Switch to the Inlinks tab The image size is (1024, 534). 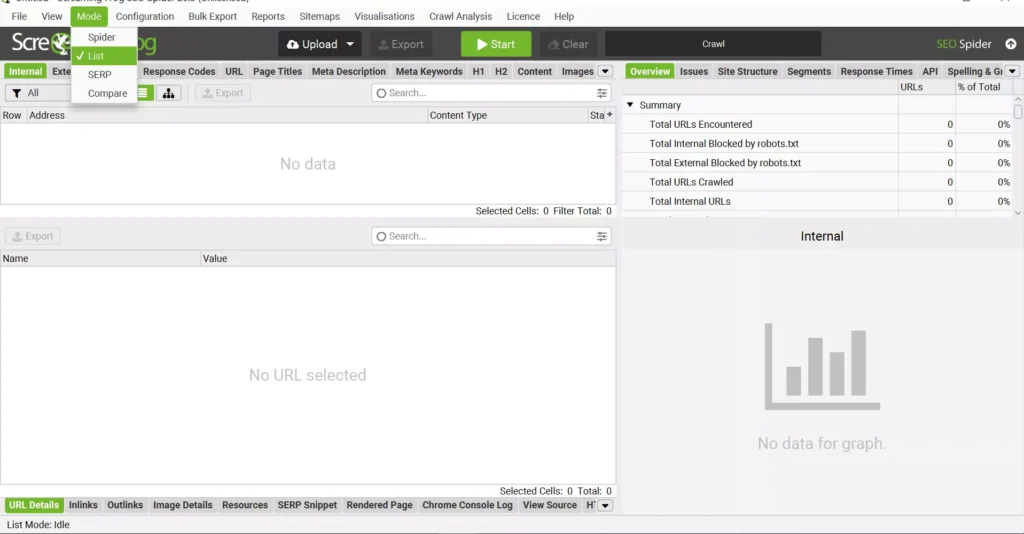[x=83, y=505]
